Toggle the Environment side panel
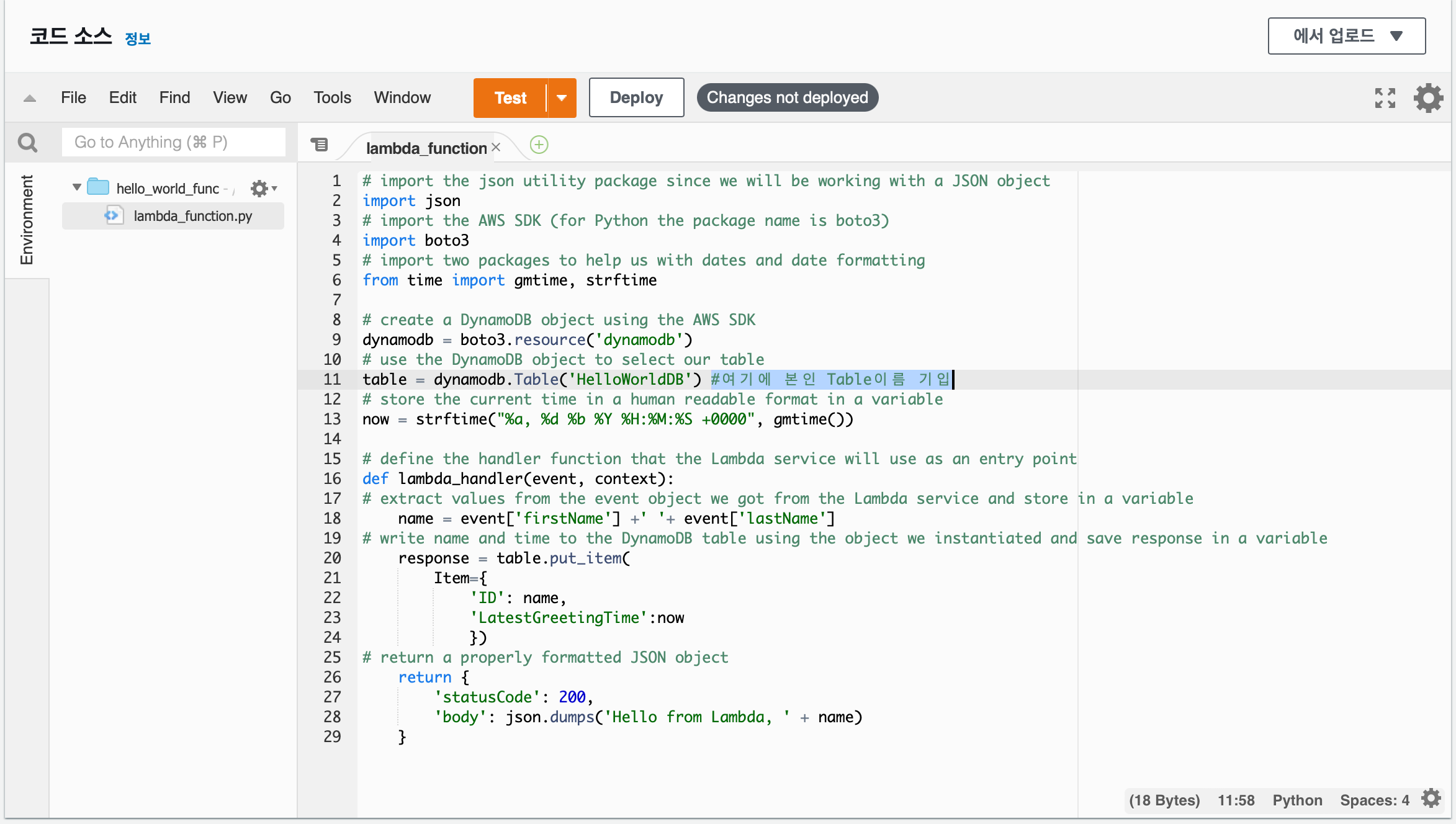Image resolution: width=1456 pixels, height=824 pixels. point(27,220)
